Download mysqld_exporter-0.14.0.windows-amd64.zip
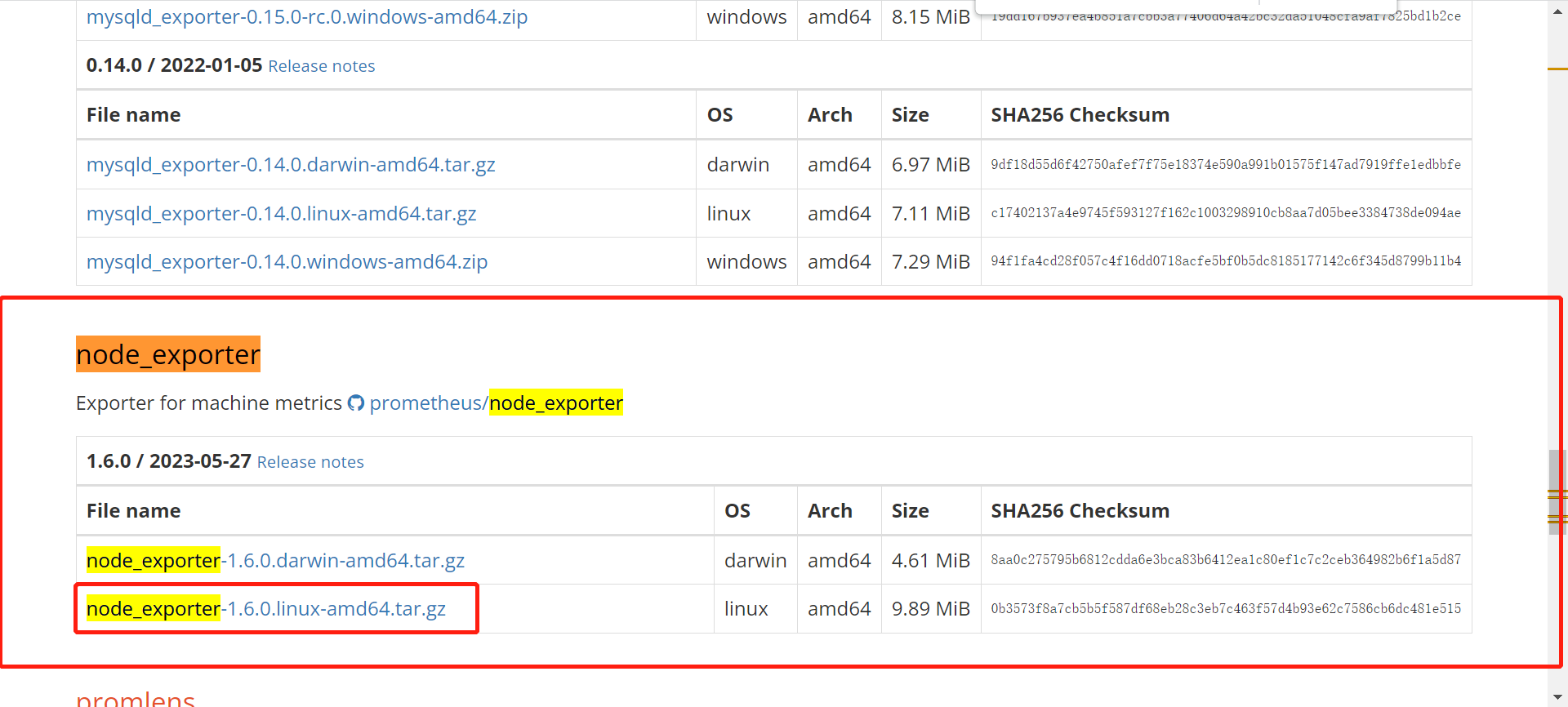 coord(287,261)
